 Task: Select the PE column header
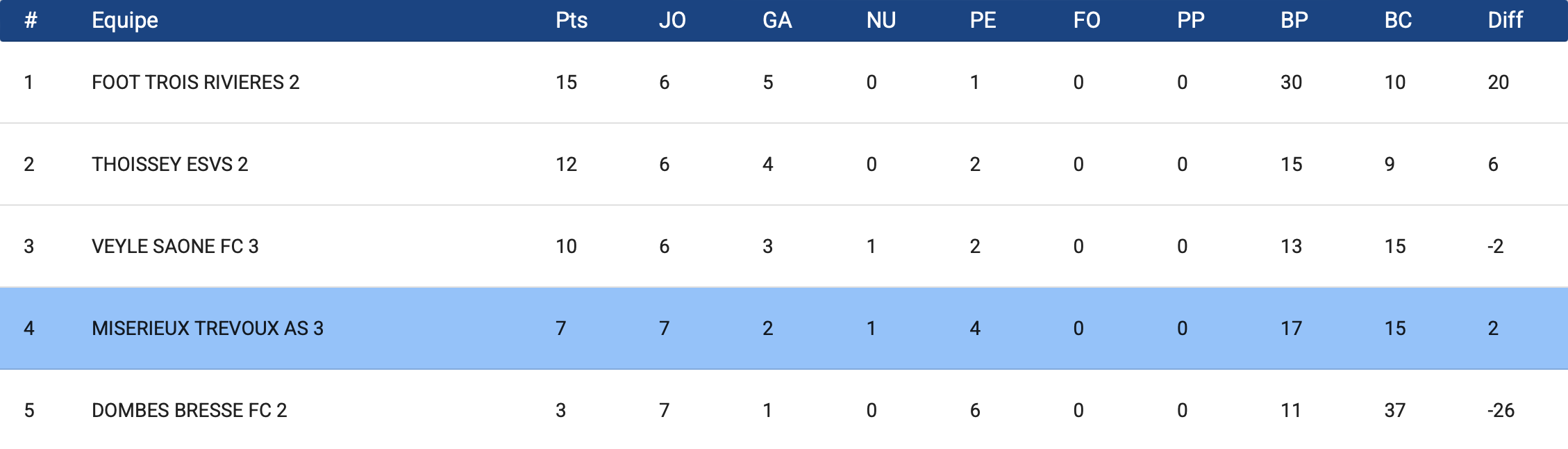click(983, 20)
